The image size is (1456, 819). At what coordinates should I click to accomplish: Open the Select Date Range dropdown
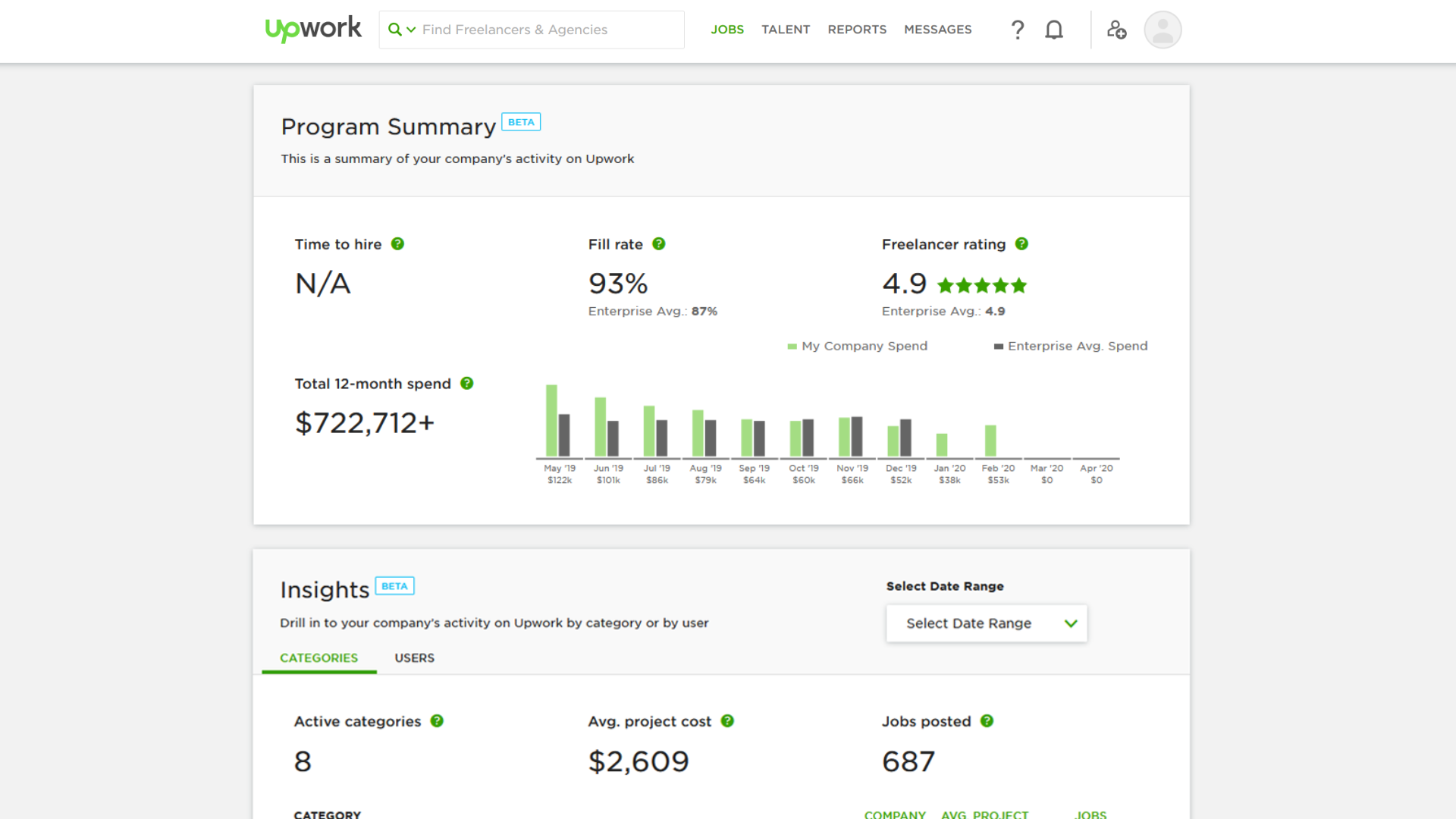(986, 623)
